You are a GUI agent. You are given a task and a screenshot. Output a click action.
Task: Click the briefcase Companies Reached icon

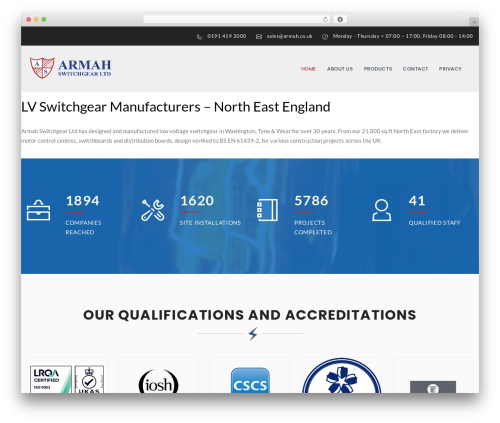point(39,210)
